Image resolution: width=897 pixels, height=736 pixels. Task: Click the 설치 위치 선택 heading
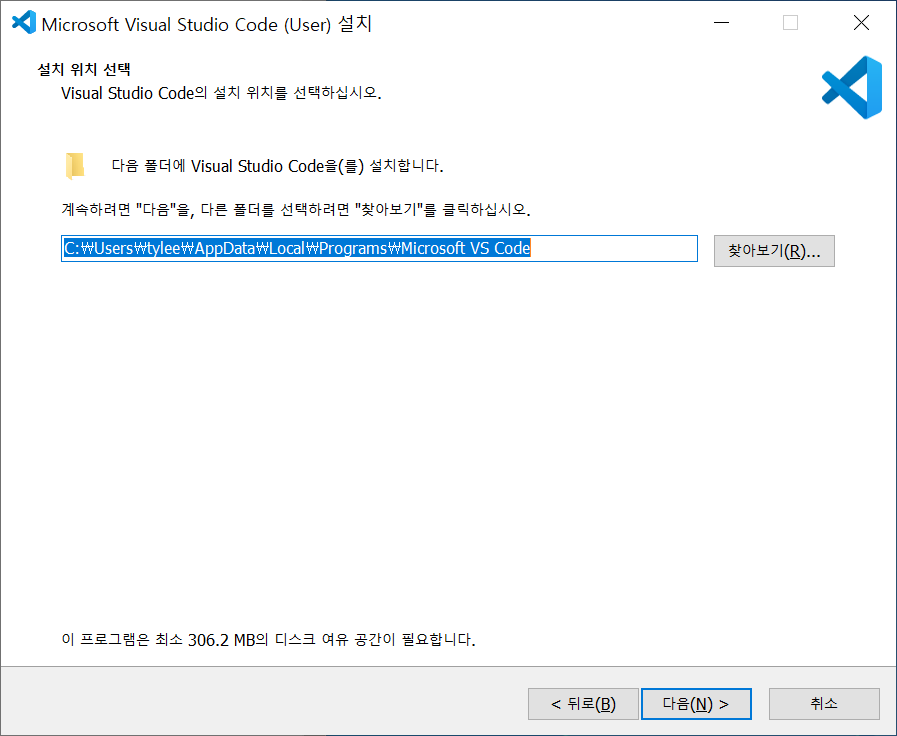pyautogui.click(x=84, y=69)
